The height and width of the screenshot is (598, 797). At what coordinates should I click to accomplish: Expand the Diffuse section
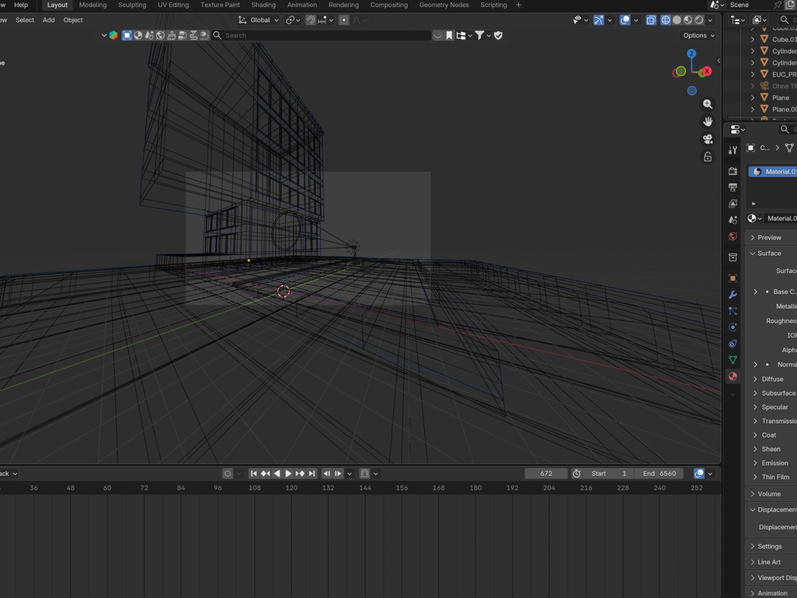(x=773, y=379)
